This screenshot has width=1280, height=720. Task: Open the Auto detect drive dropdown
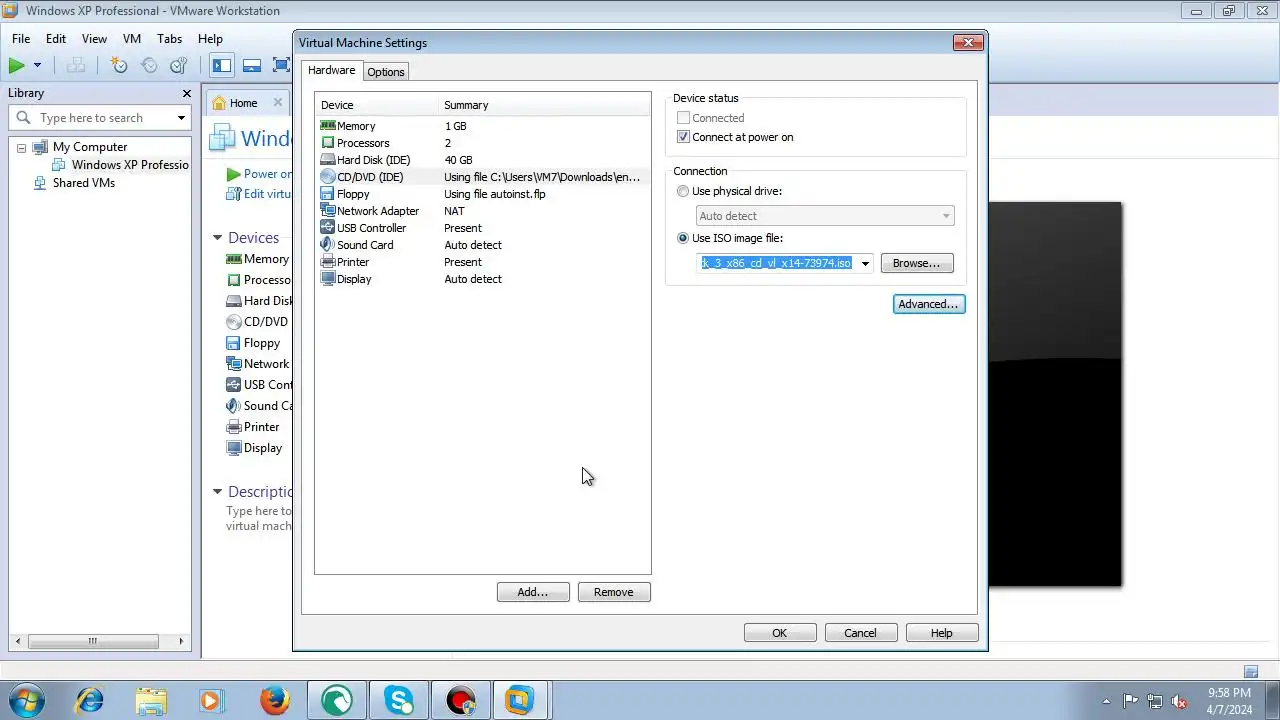[x=825, y=216]
